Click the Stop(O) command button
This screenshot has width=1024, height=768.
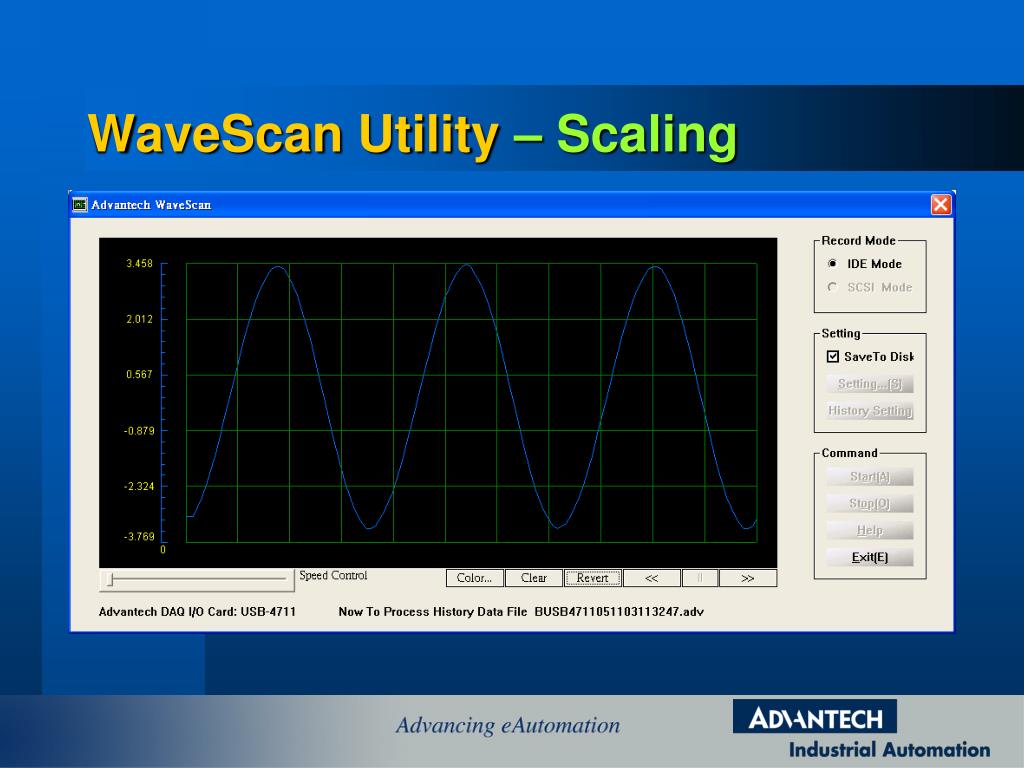(870, 504)
